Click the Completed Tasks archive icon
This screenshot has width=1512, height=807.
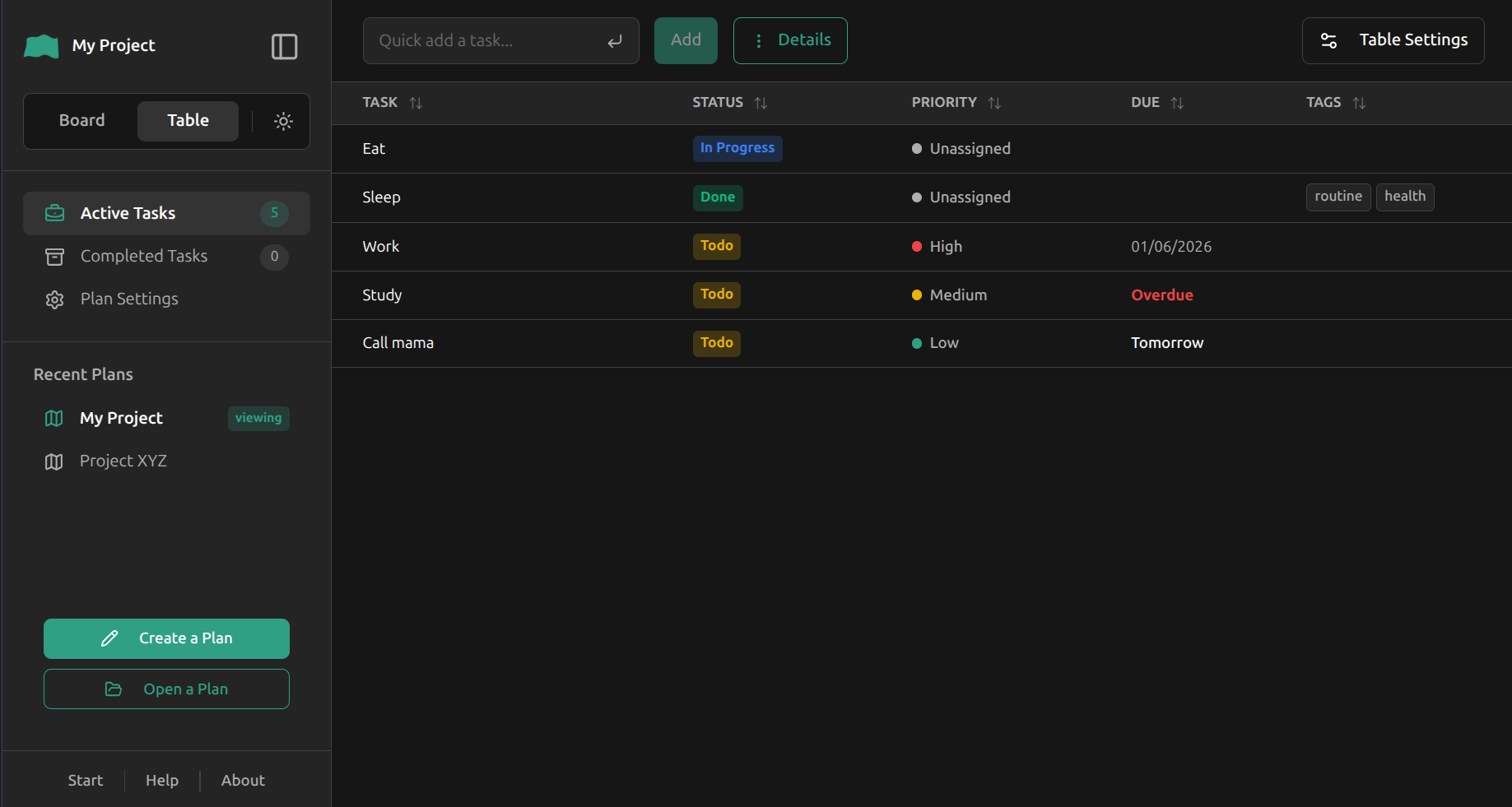tap(54, 257)
